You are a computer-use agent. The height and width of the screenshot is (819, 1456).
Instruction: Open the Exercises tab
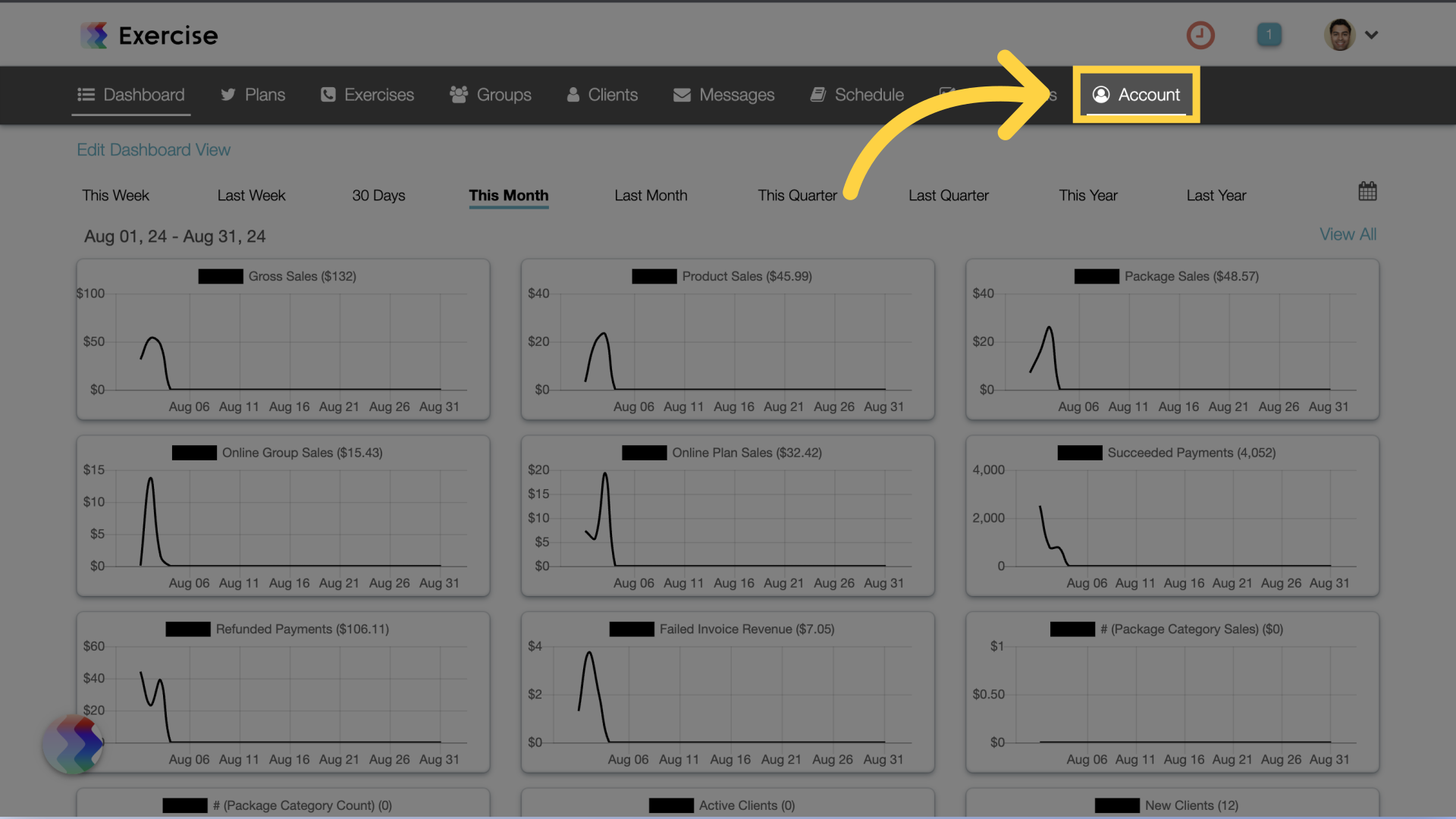pos(368,95)
